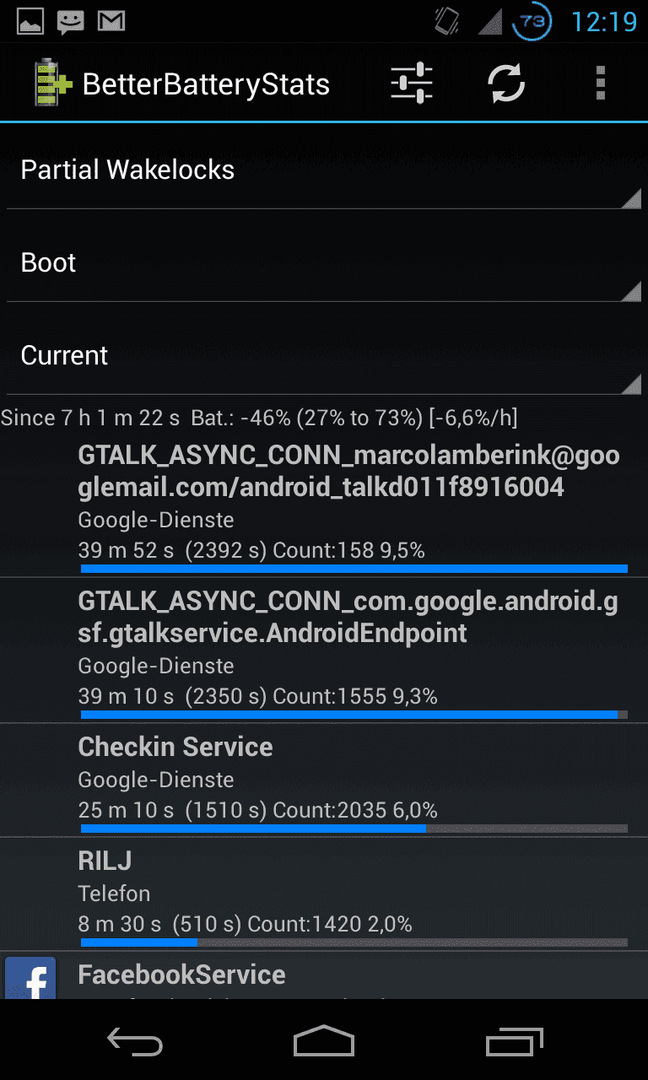
Task: Tap the BetterBatteryStats battery app icon
Action: tap(53, 84)
